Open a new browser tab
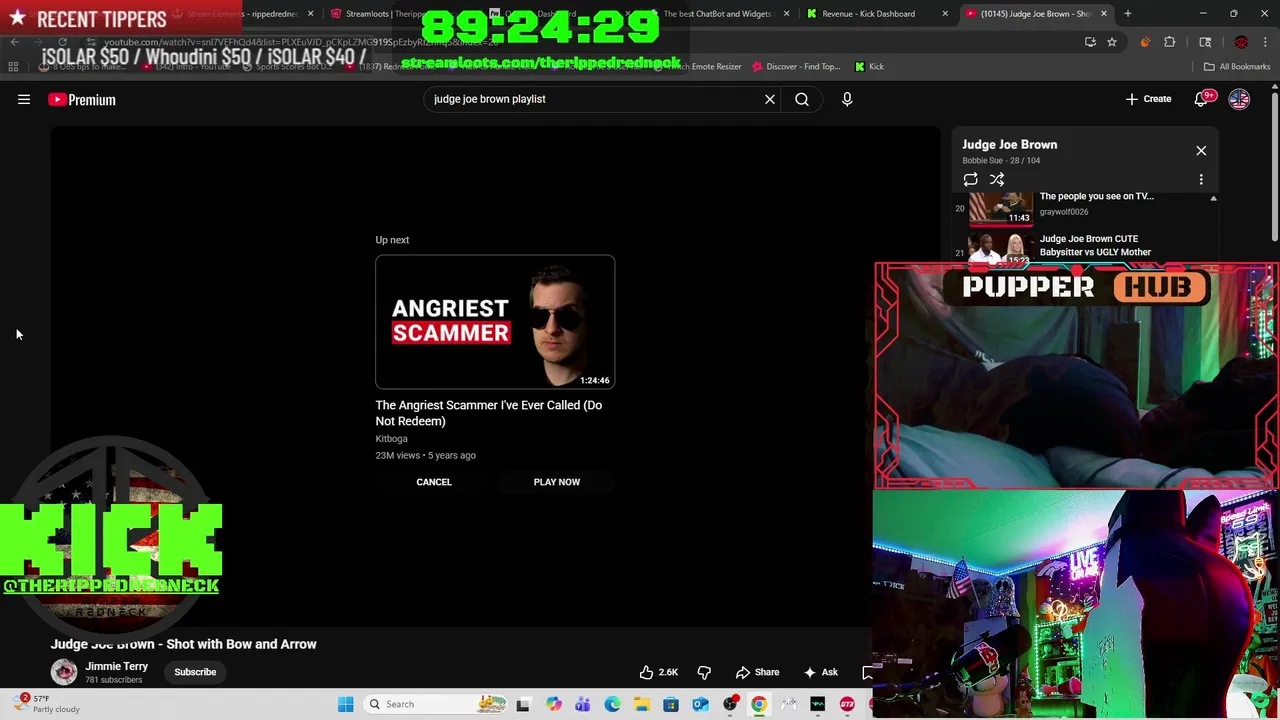1280x720 pixels. (x=1128, y=14)
